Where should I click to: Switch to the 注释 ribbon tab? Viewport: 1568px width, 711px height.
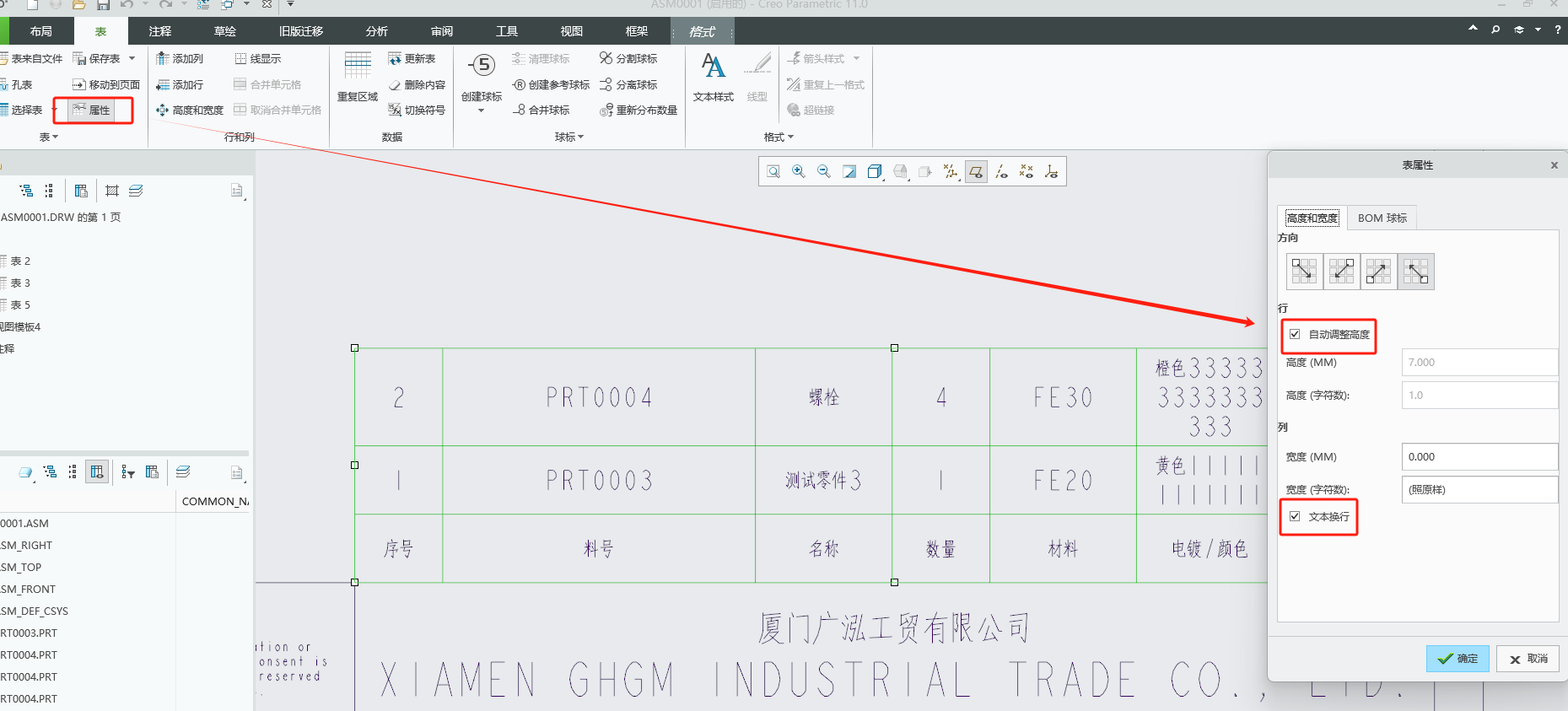160,31
